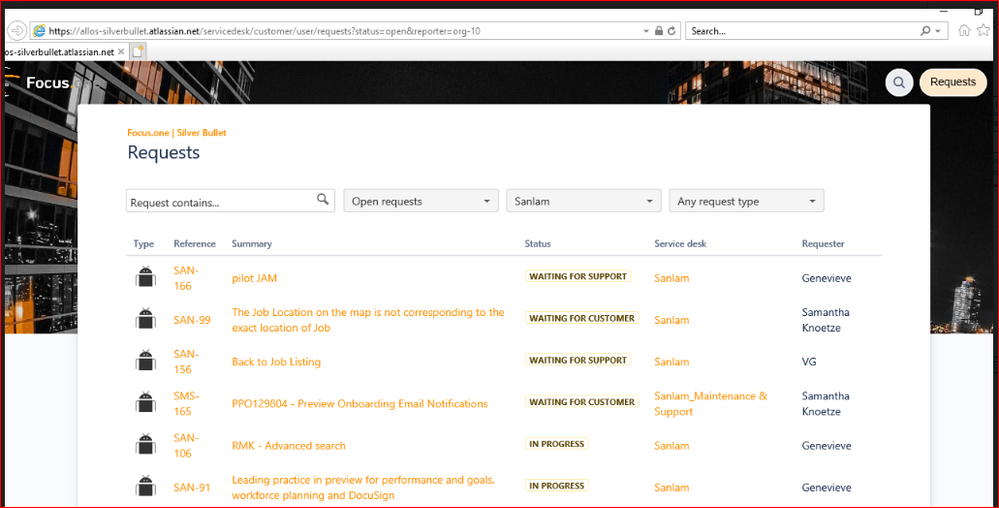Click the round search icon in header
The image size is (999, 508).
899,82
